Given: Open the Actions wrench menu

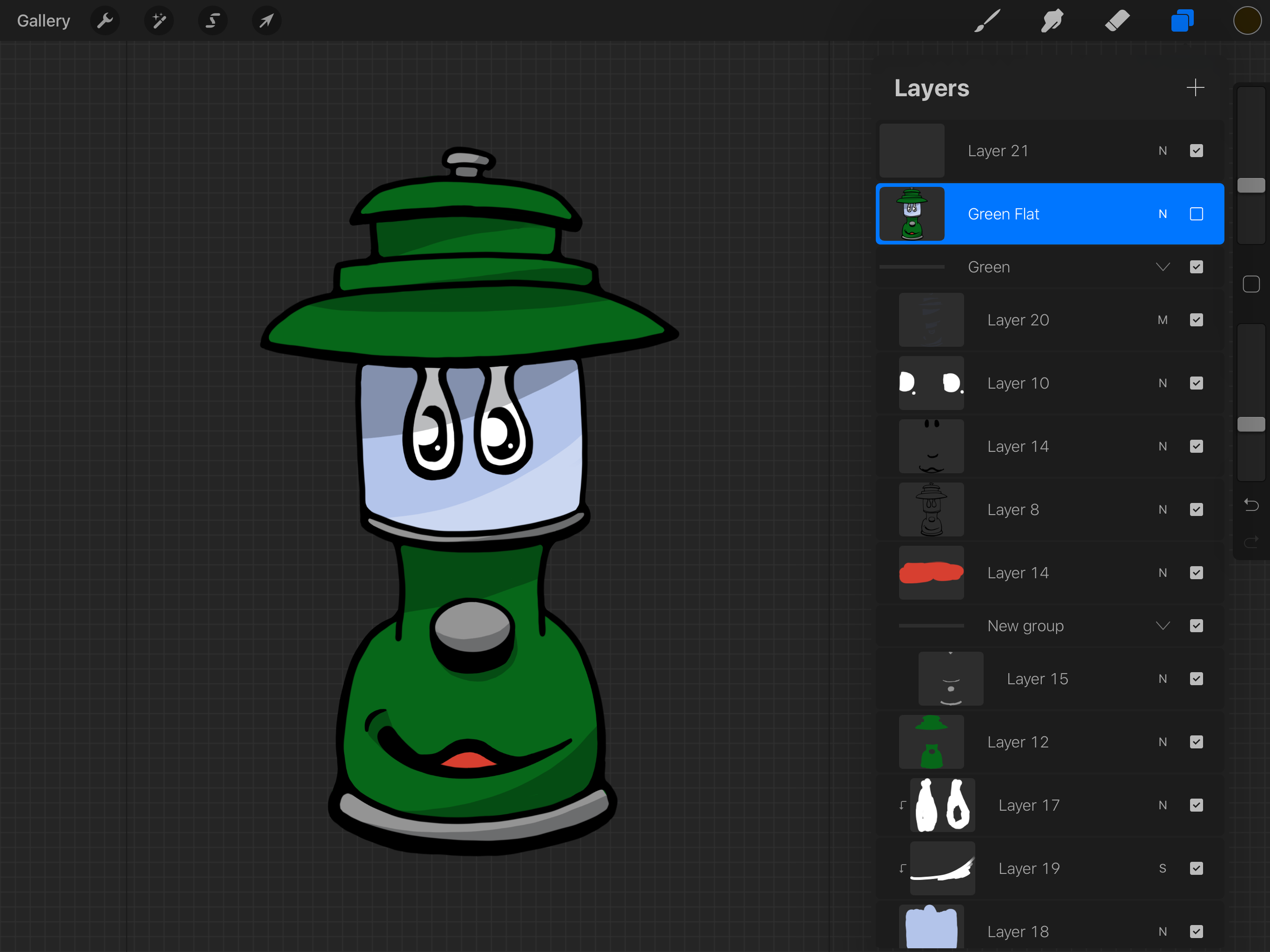Looking at the screenshot, I should point(105,21).
